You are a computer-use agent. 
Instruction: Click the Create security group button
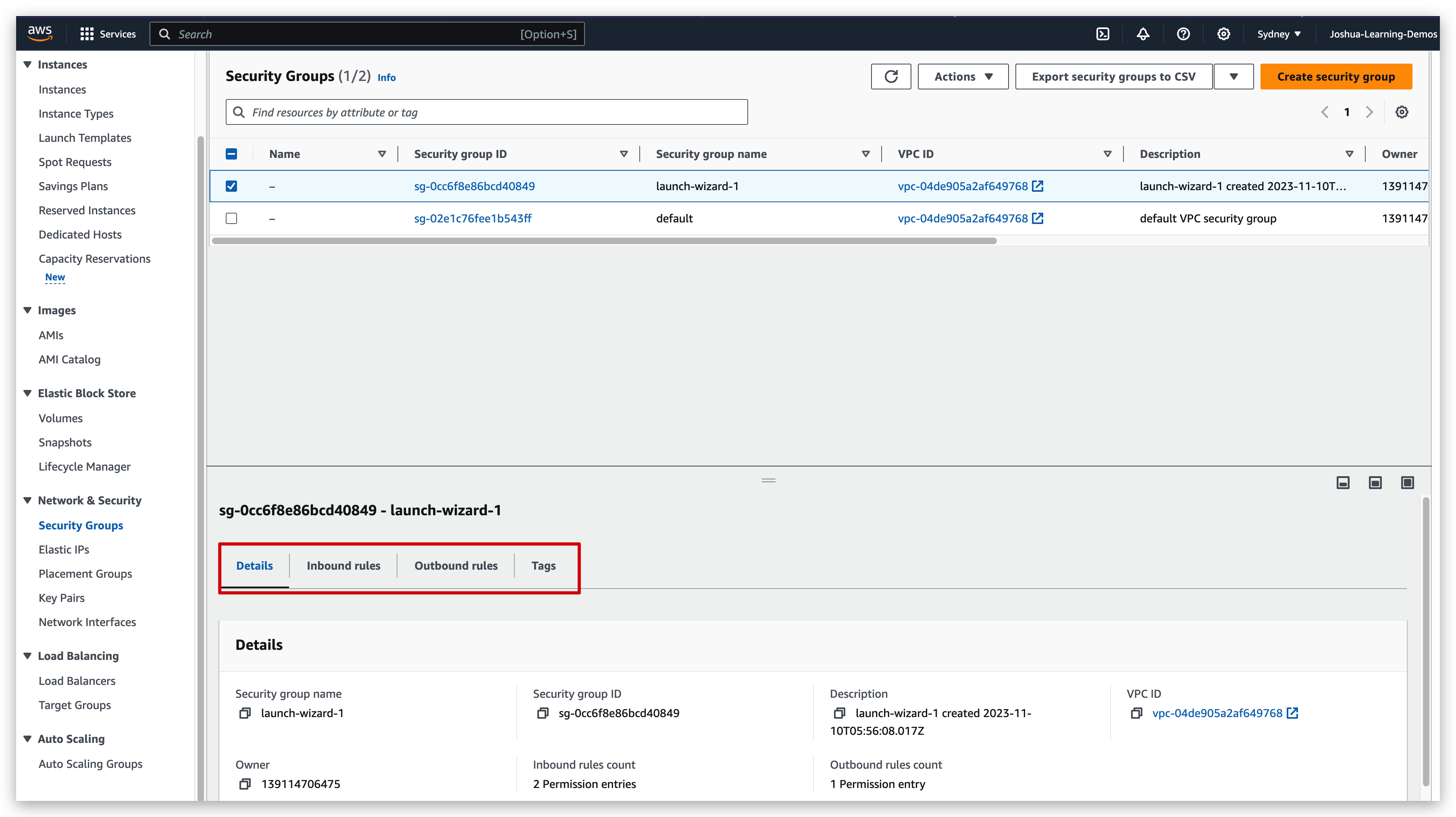(1336, 76)
